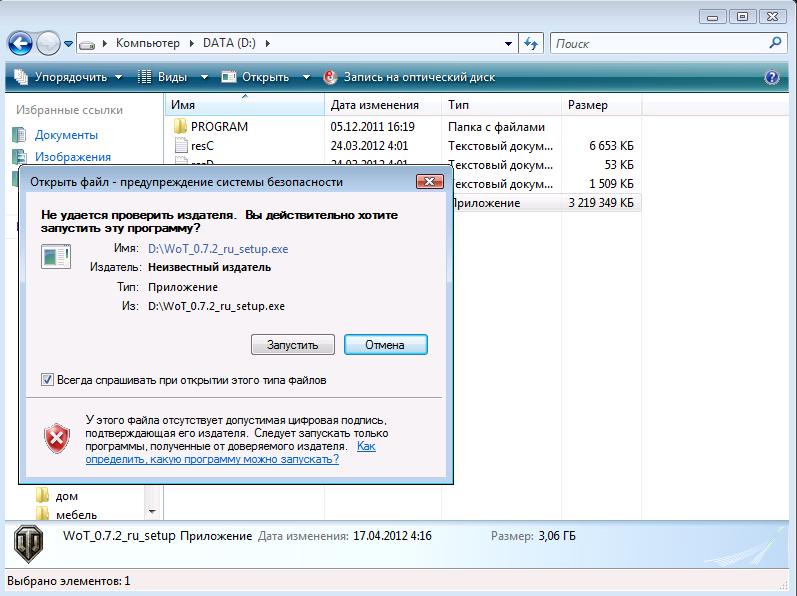Open the Виды views menu

coord(163,77)
